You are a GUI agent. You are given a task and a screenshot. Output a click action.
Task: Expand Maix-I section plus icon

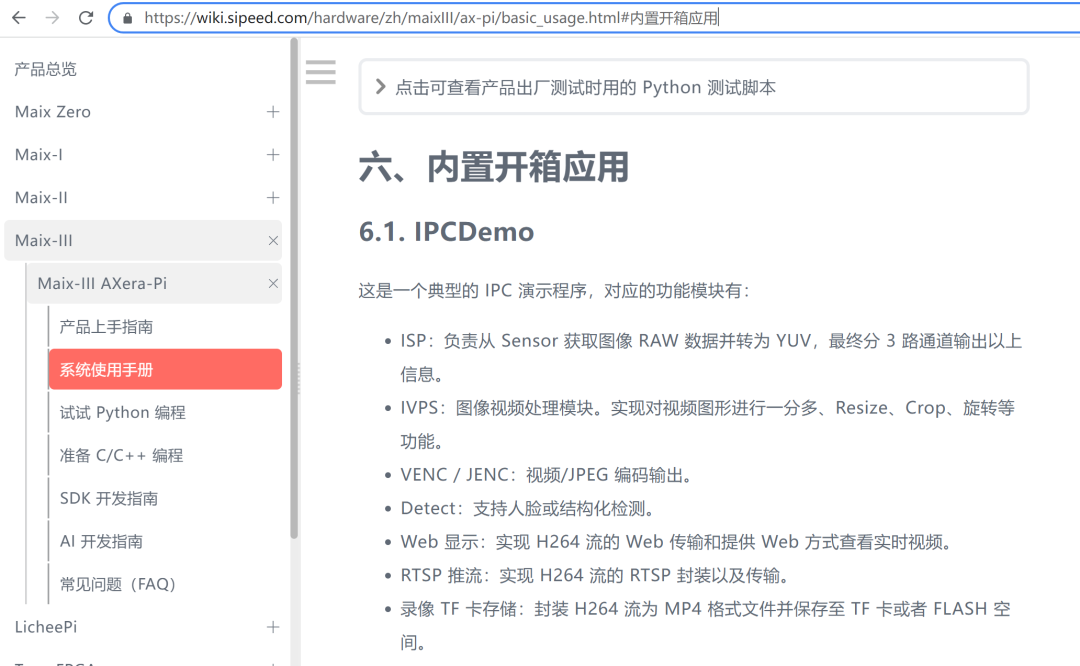tap(273, 154)
